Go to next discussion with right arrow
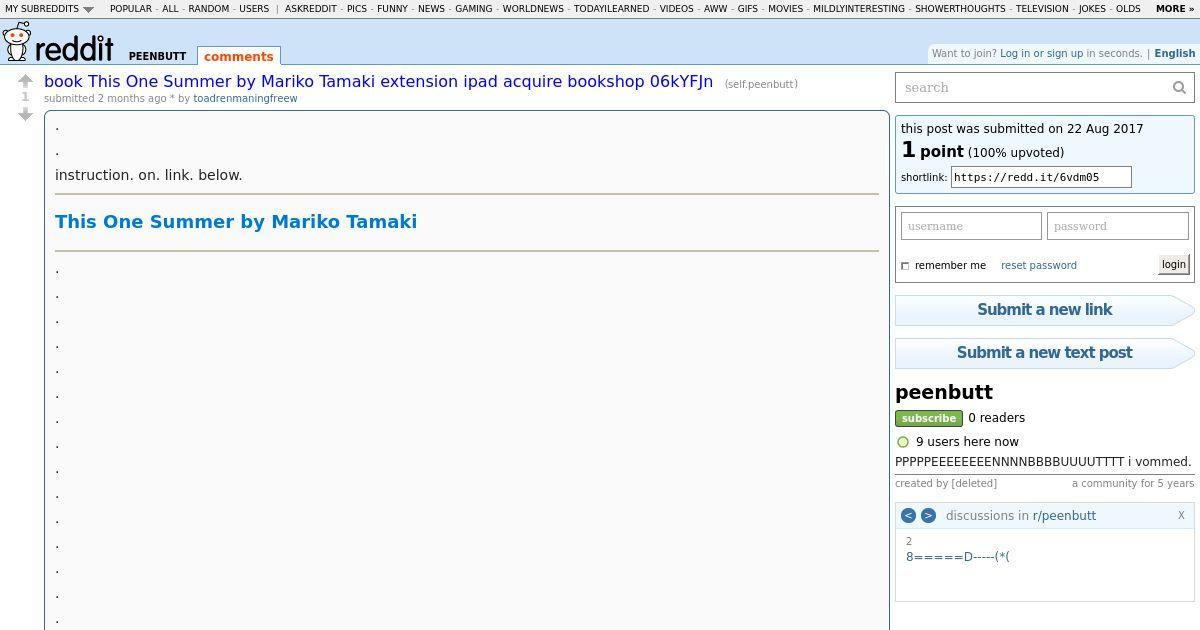The image size is (1200, 630). [x=928, y=516]
